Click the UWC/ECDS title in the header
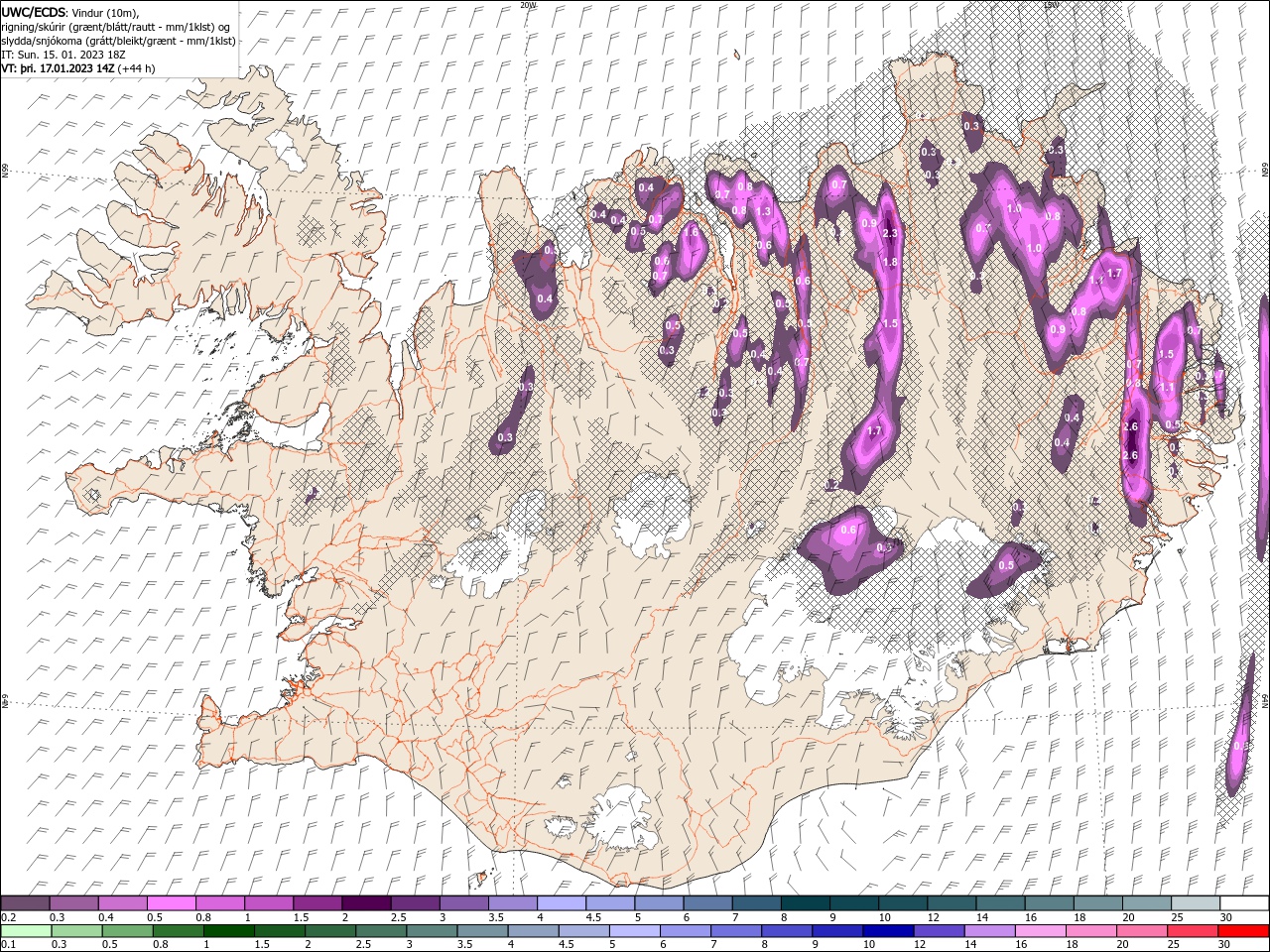1270x952 pixels. click(34, 12)
